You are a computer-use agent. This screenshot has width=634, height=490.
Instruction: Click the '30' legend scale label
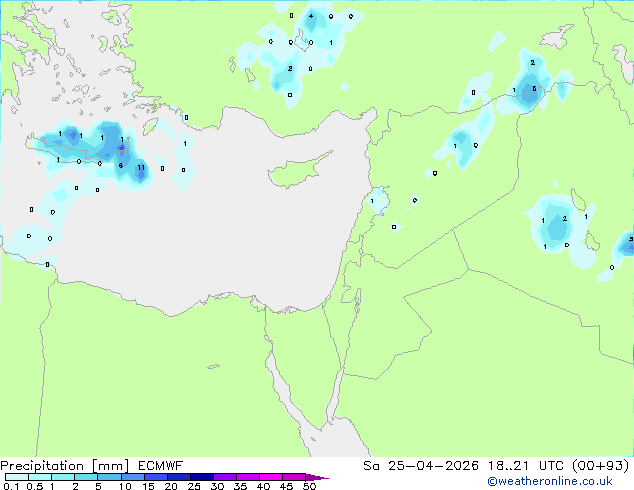pos(217,486)
